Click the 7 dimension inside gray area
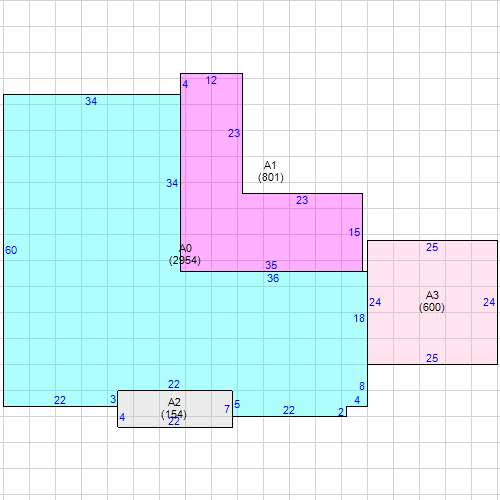500x500 pixels. pos(227,409)
